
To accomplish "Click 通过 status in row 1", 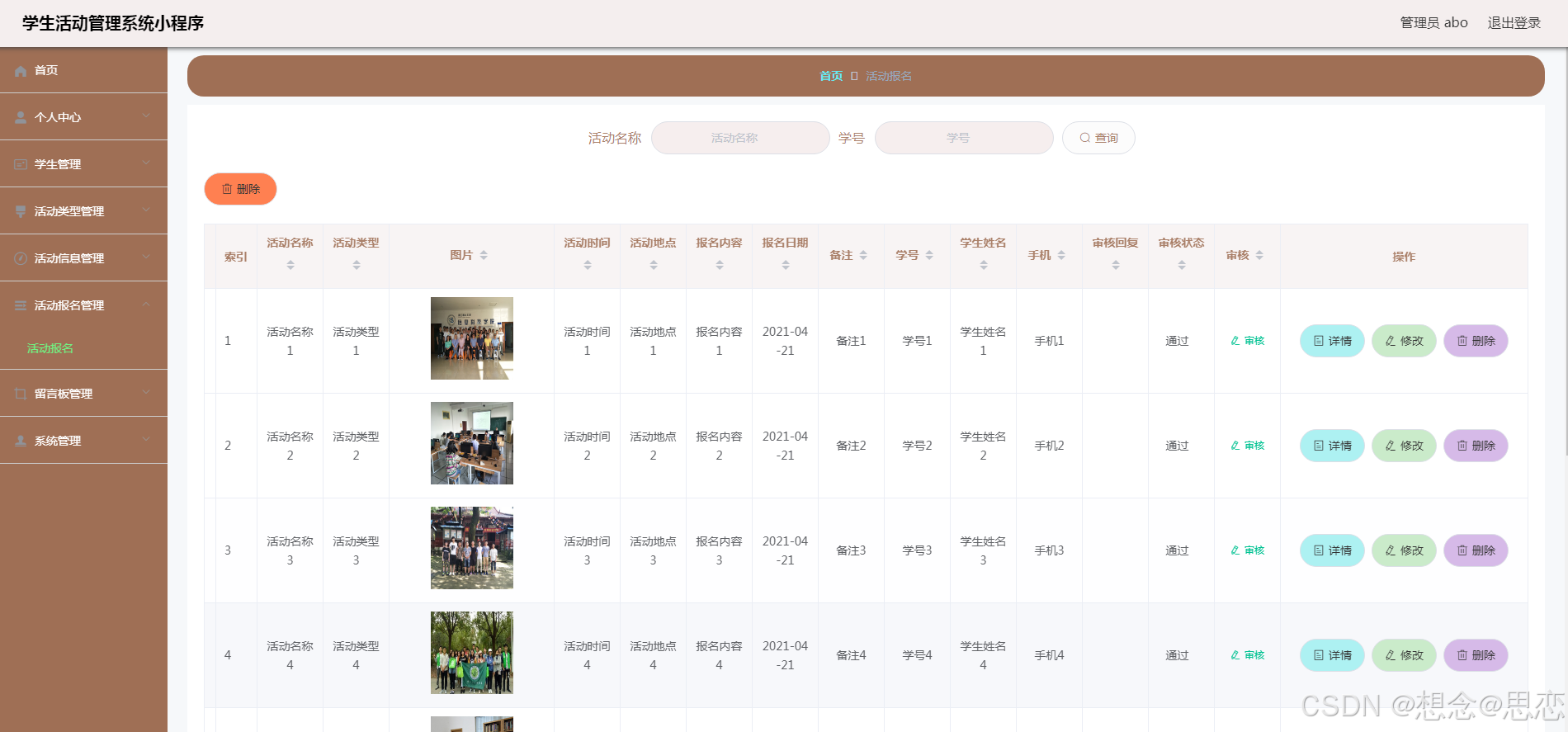I will point(1177,341).
